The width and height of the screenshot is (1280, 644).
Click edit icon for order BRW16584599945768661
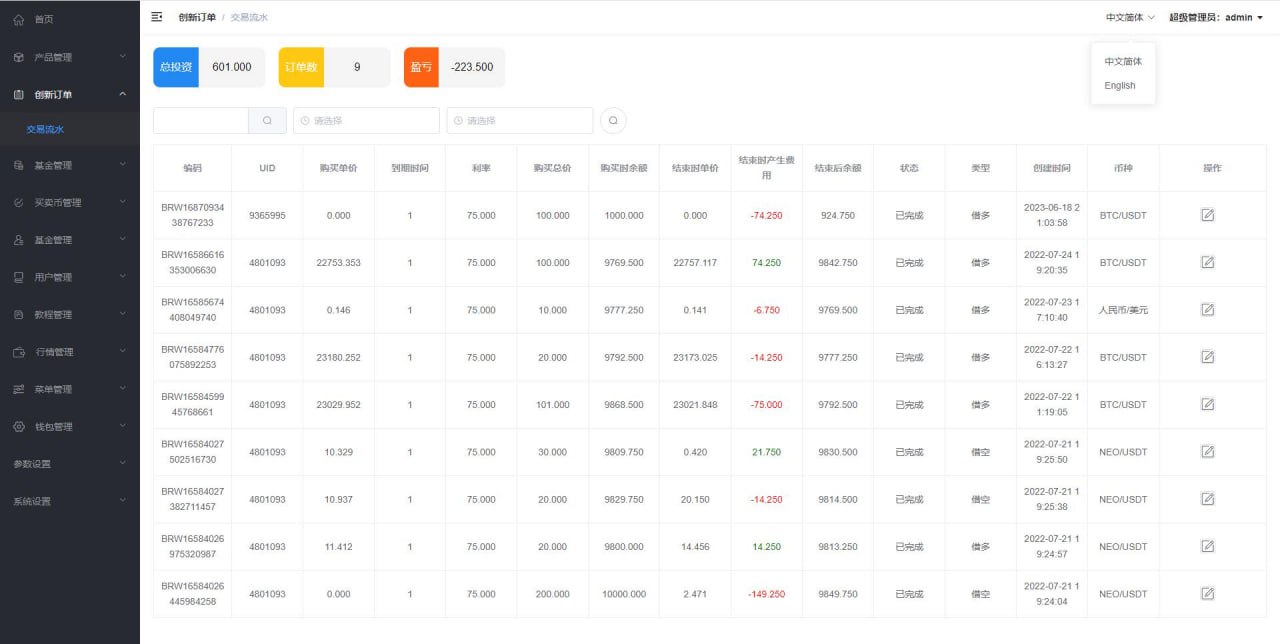[1207, 404]
